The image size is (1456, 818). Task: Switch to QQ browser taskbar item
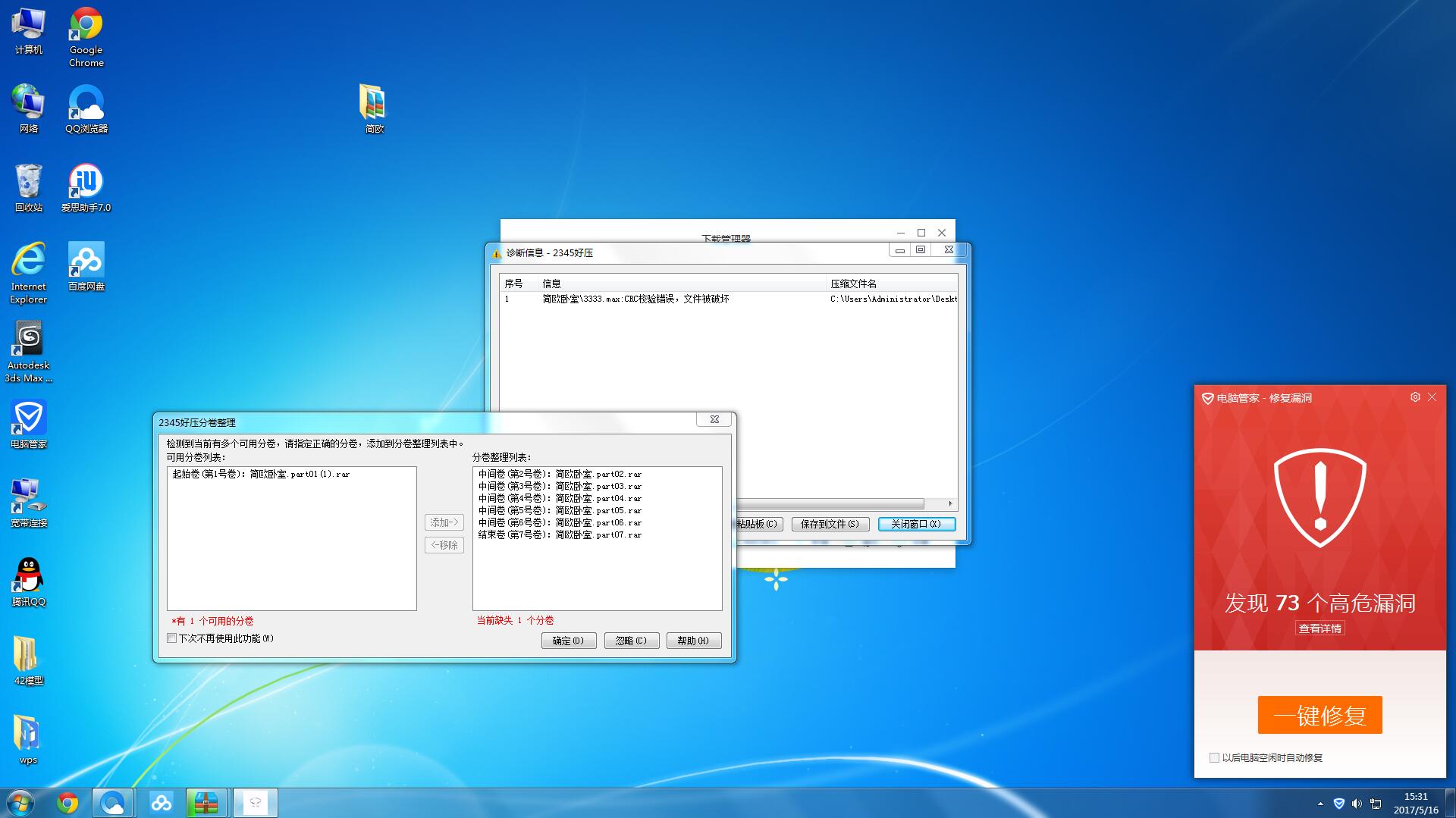click(x=113, y=803)
